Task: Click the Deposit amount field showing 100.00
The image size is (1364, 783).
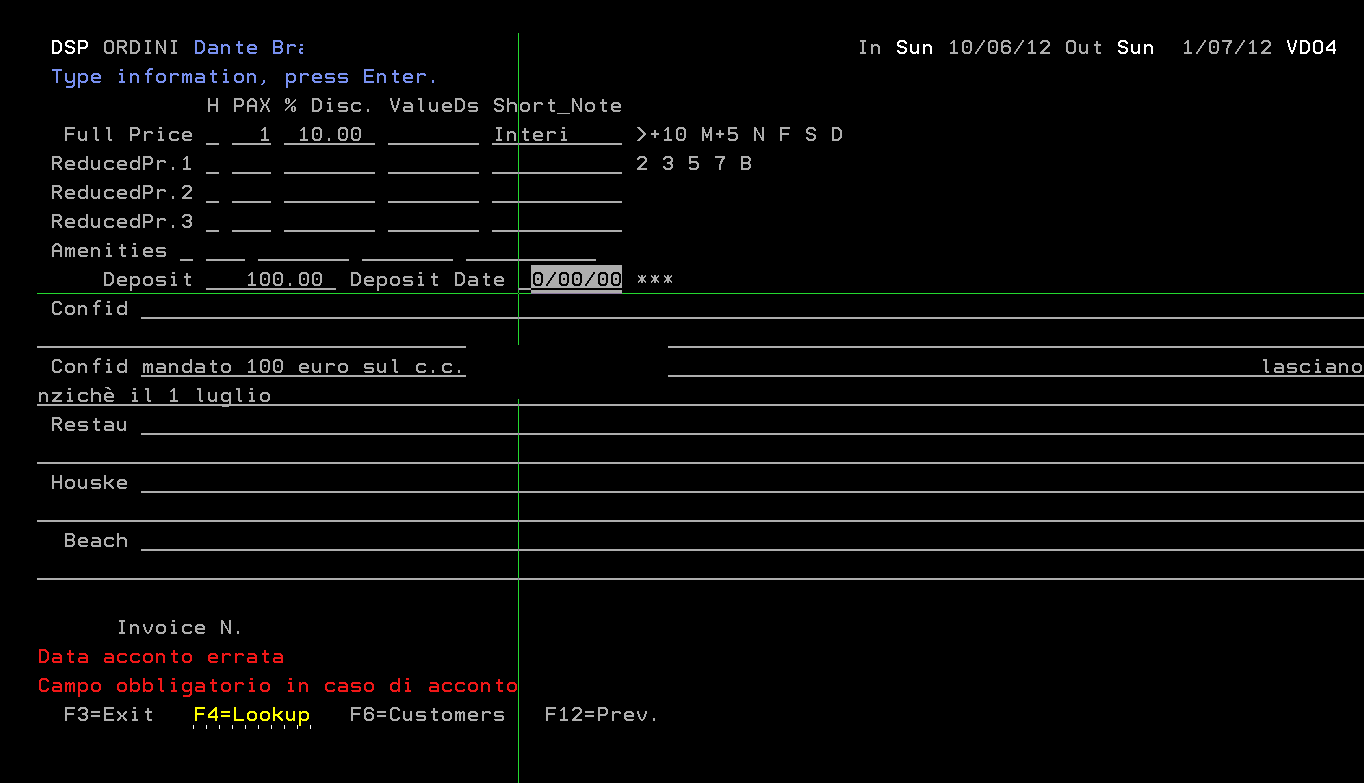Action: [270, 279]
